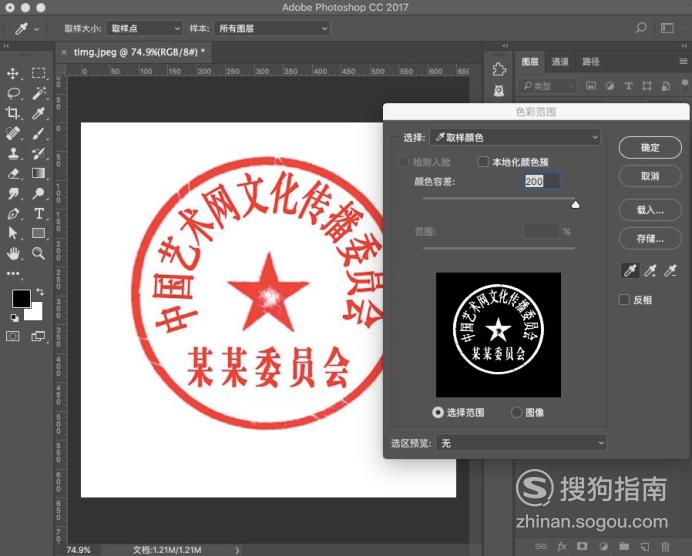Filter layers by type layer icon
The height and width of the screenshot is (556, 692).
click(628, 86)
